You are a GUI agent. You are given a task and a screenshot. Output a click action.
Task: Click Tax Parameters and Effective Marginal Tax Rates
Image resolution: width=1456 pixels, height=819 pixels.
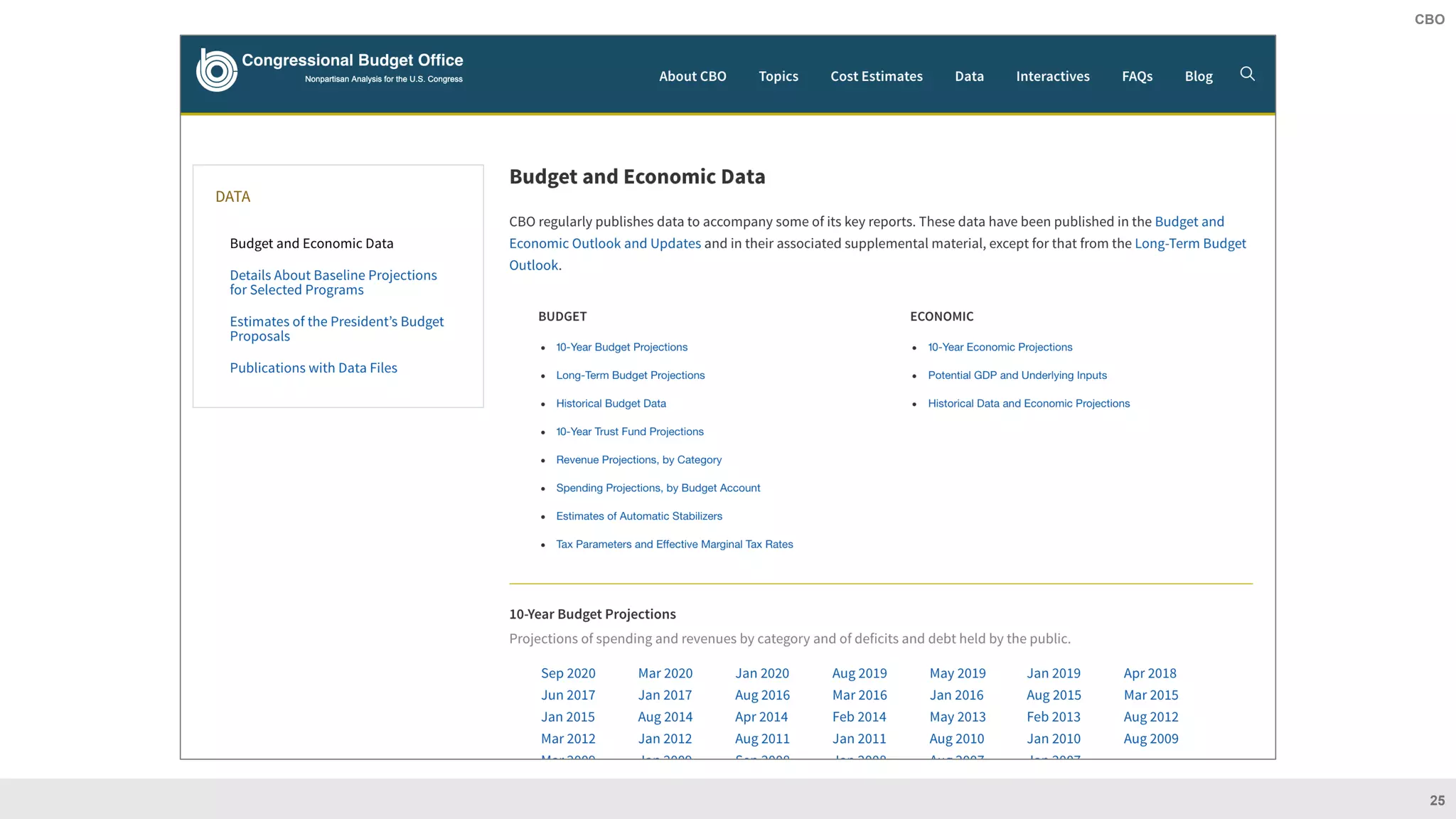click(x=674, y=544)
